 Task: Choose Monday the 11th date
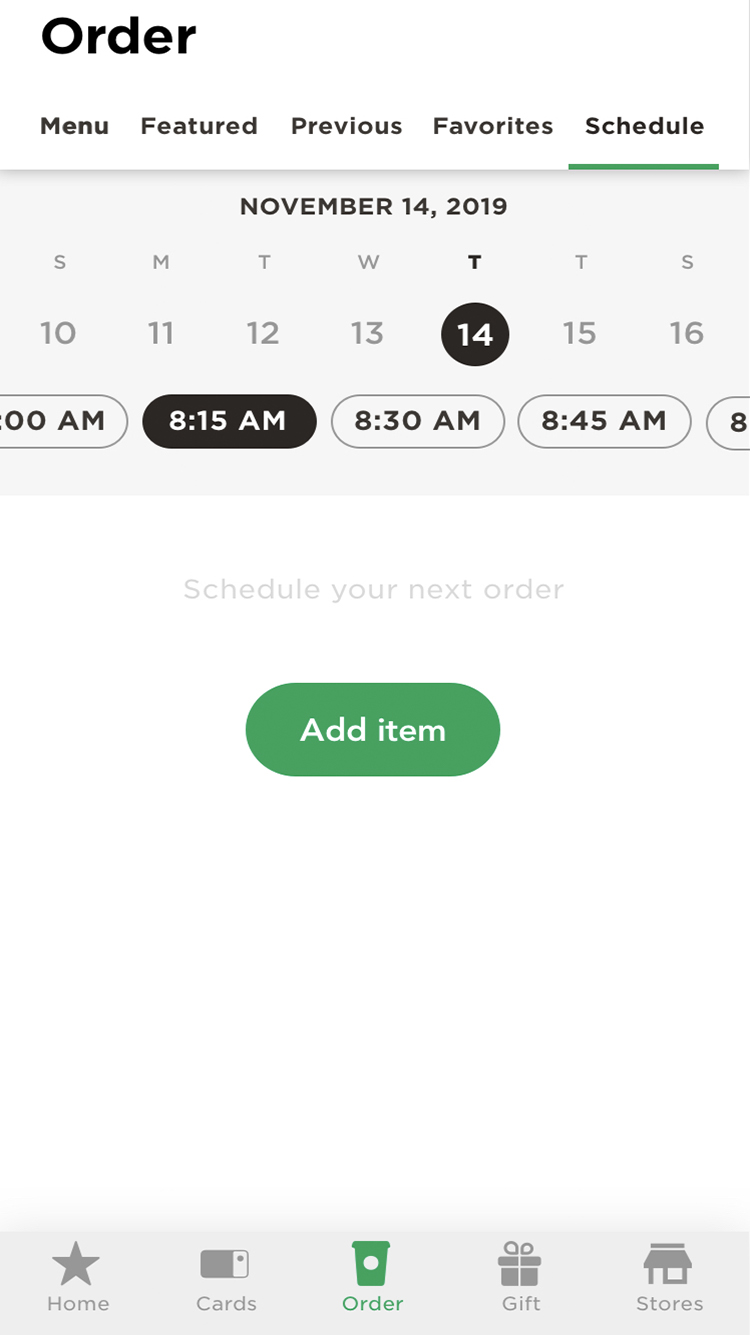click(x=161, y=333)
